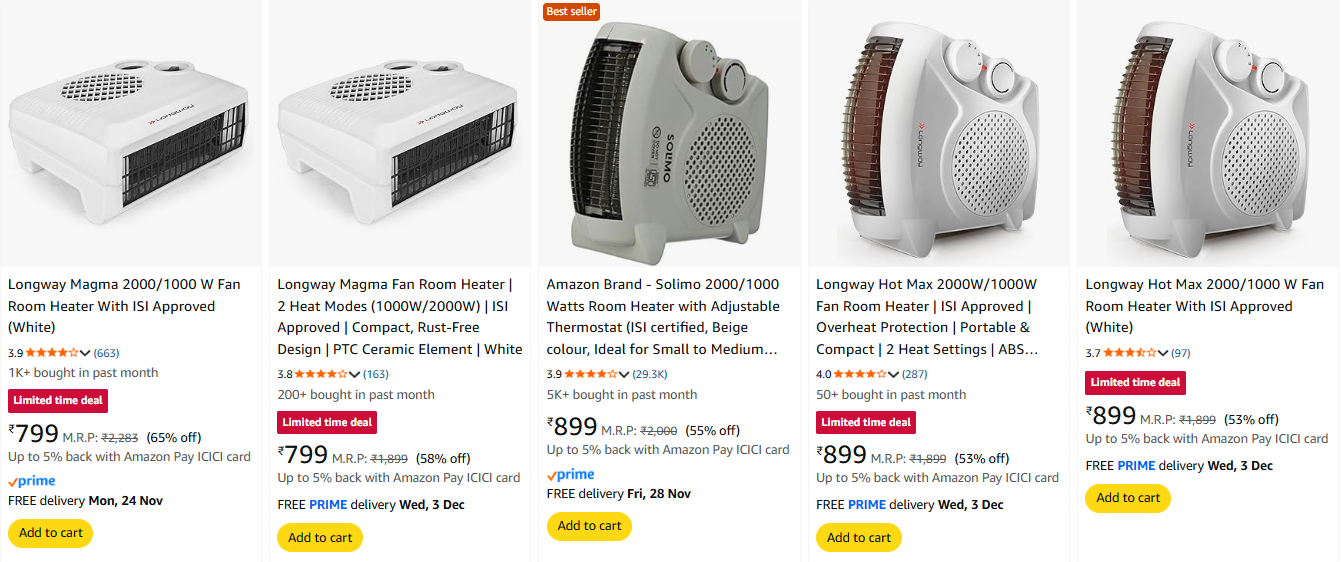Screen dimensions: 1341x562
Task: Add Solimo room heater to cart
Action: click(x=589, y=526)
